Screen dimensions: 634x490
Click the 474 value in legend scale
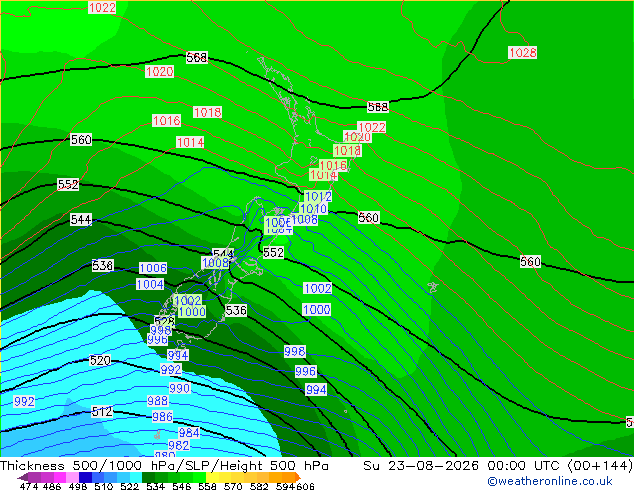point(29,486)
